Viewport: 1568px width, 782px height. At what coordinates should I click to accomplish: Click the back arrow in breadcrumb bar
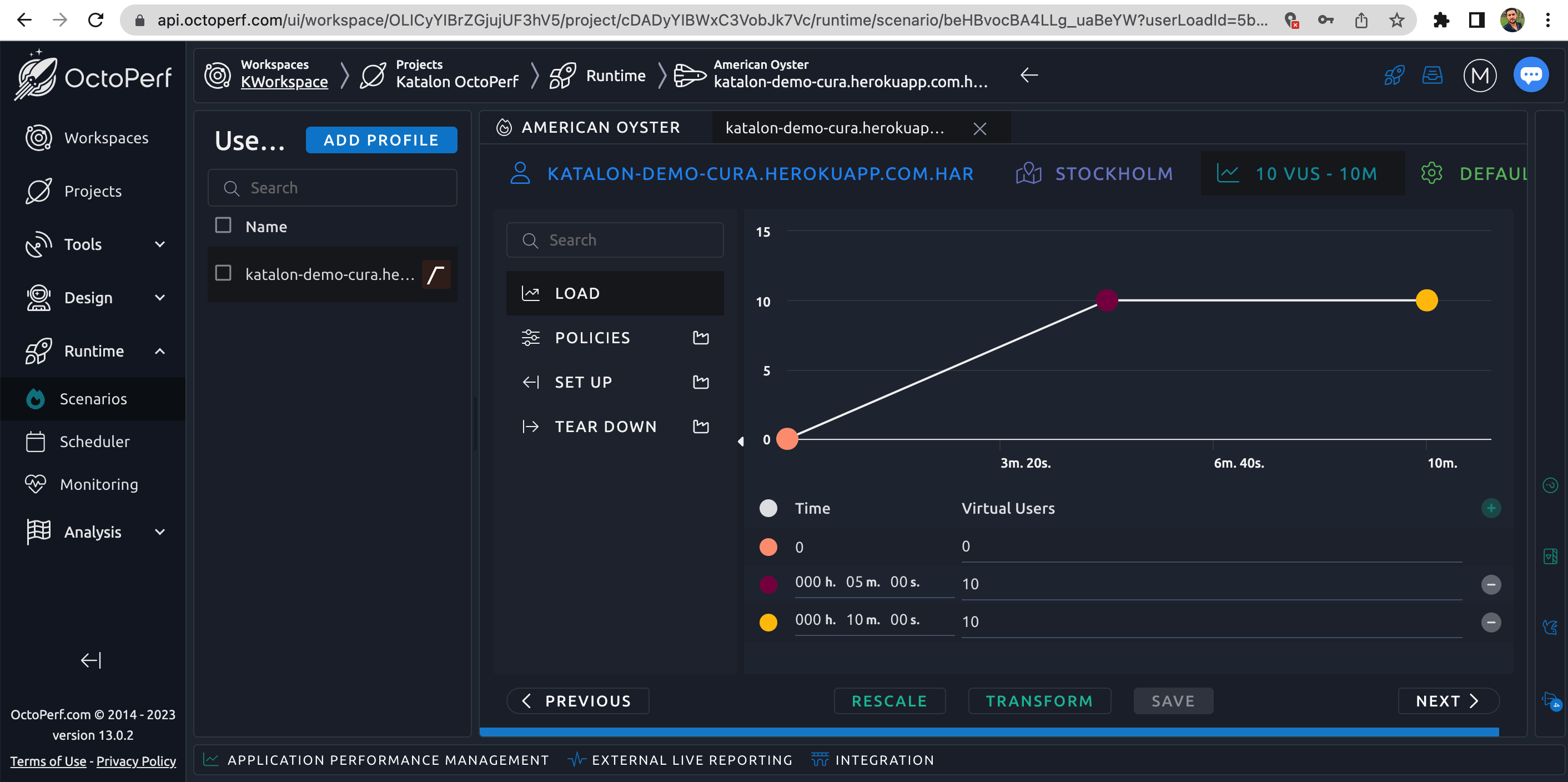pos(1029,76)
